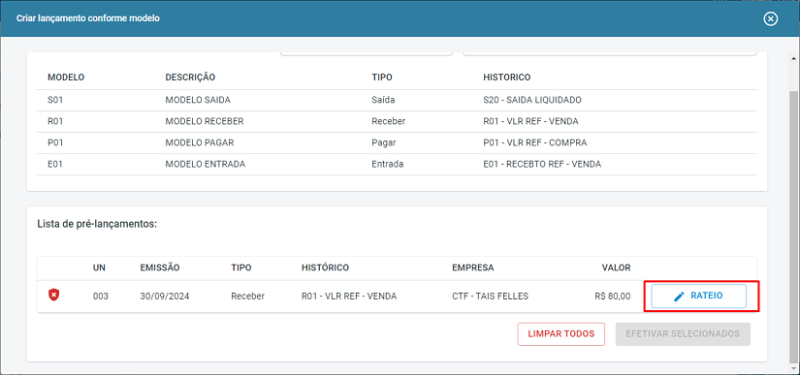Image resolution: width=800 pixels, height=375 pixels.
Task: Click the red shield remove icon on row 003
Action: [54, 295]
